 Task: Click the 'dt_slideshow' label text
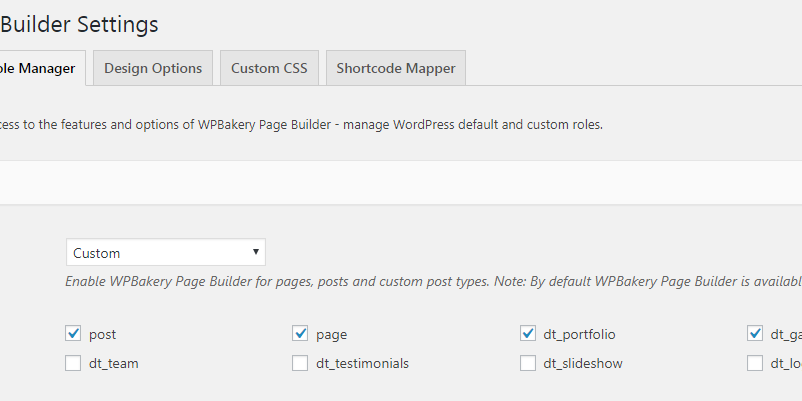(583, 364)
